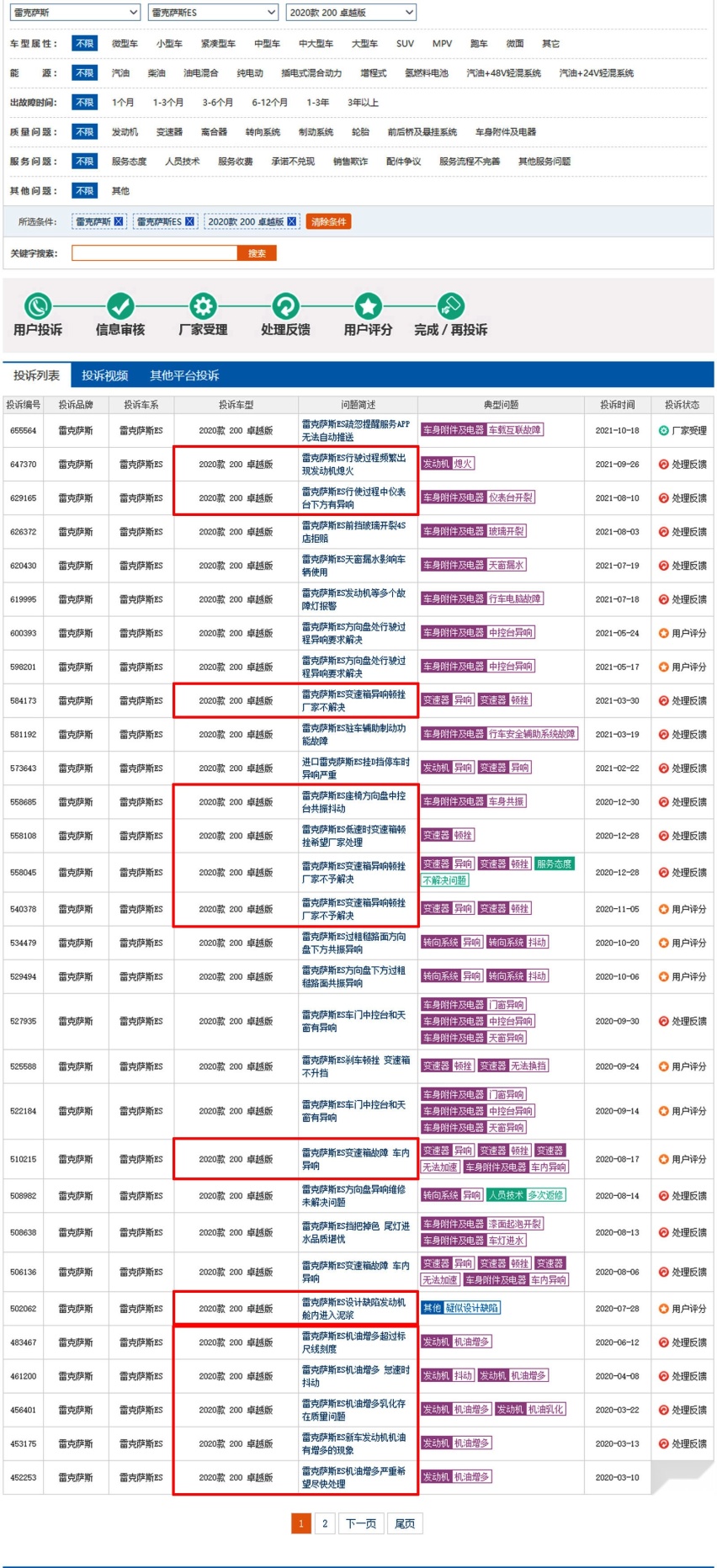Viewport: 717px width, 1568px height.
Task: Filter service problems by 服务态度
Action: pyautogui.click(x=129, y=162)
